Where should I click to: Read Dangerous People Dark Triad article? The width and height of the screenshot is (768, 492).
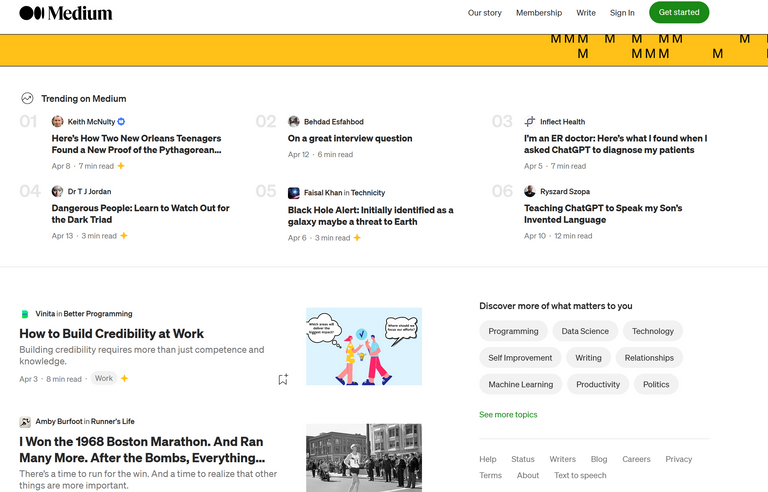[141, 214]
